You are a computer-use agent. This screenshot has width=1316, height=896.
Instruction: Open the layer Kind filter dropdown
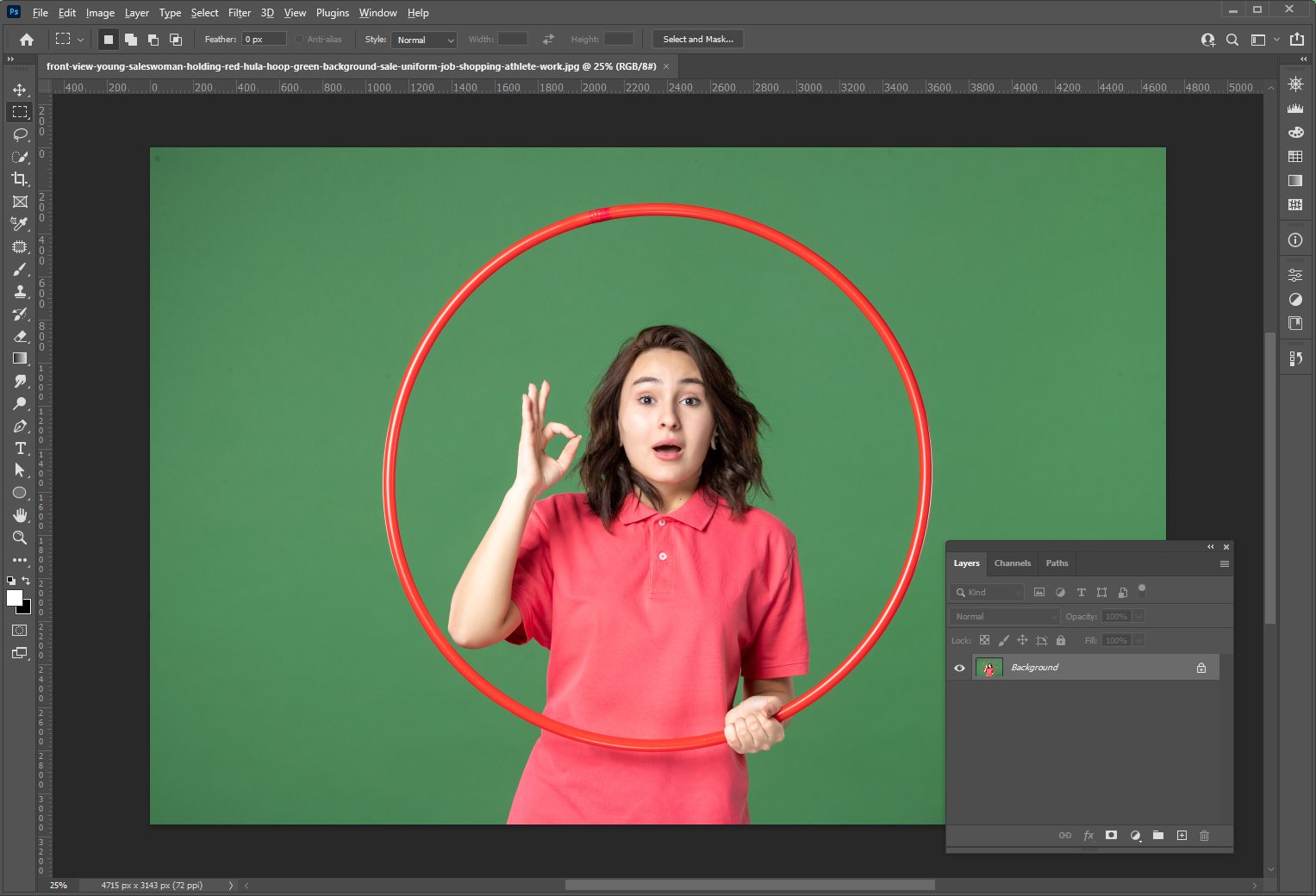point(987,593)
